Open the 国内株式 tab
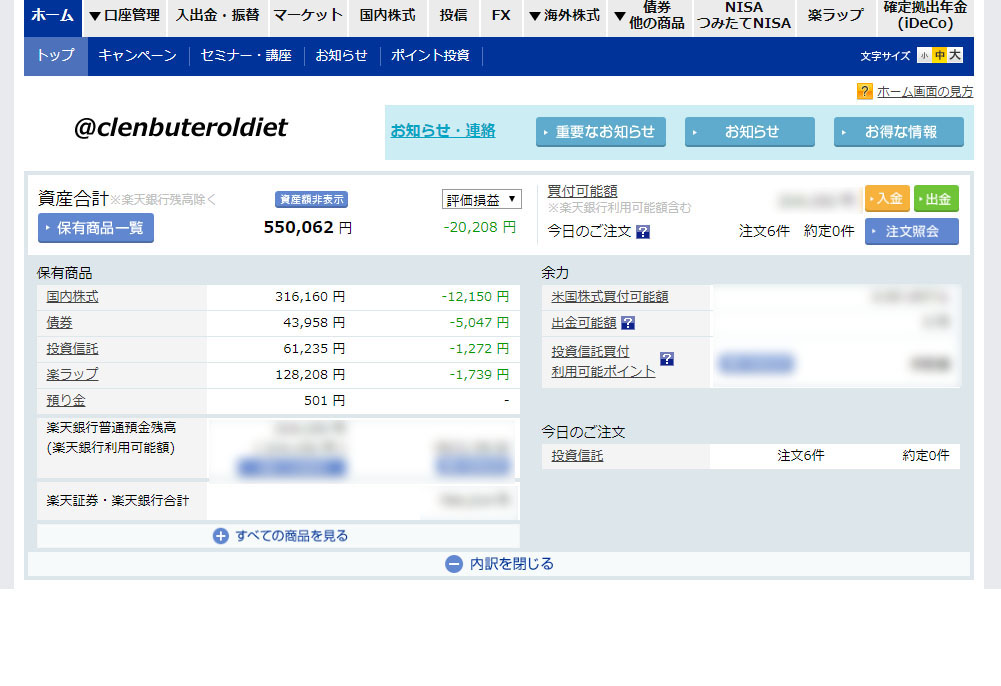This screenshot has height=686, width=1001. pyautogui.click(x=388, y=16)
